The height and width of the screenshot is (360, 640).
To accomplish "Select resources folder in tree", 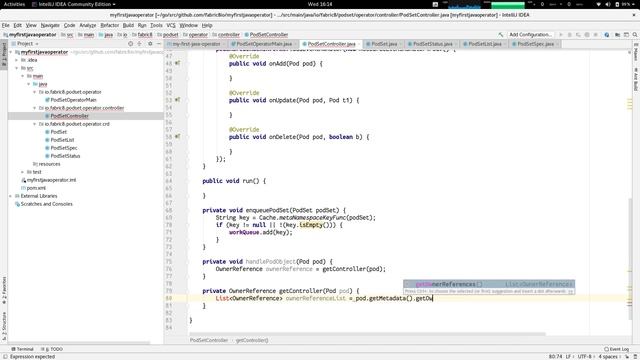I will (x=49, y=164).
